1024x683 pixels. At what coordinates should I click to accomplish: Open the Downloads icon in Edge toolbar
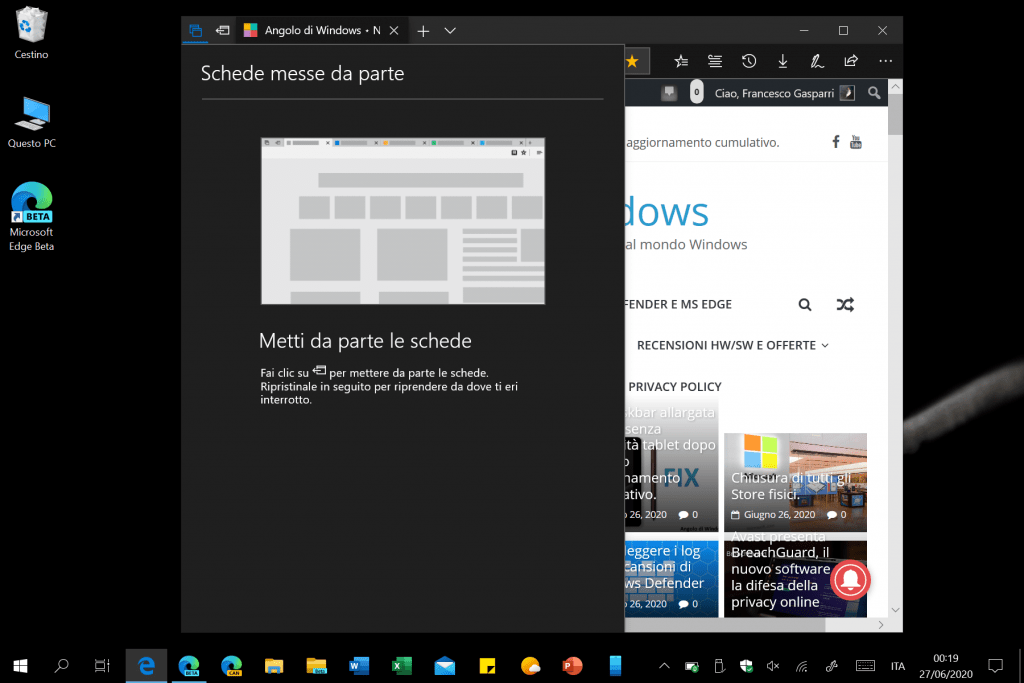click(x=782, y=61)
